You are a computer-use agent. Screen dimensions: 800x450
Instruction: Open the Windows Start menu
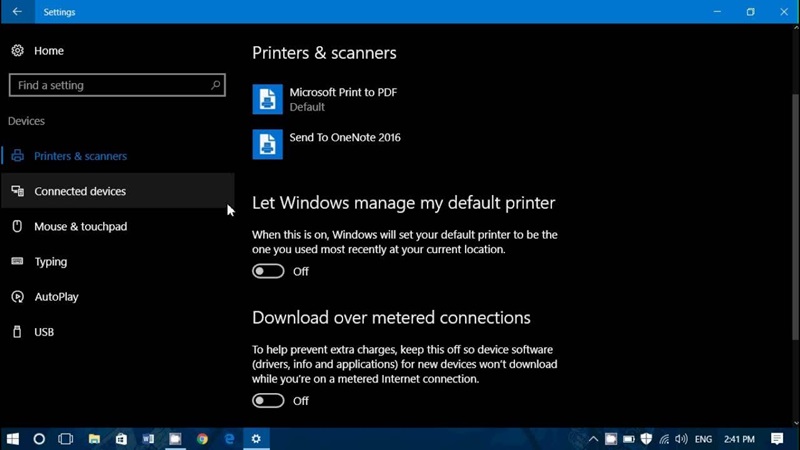click(13, 439)
